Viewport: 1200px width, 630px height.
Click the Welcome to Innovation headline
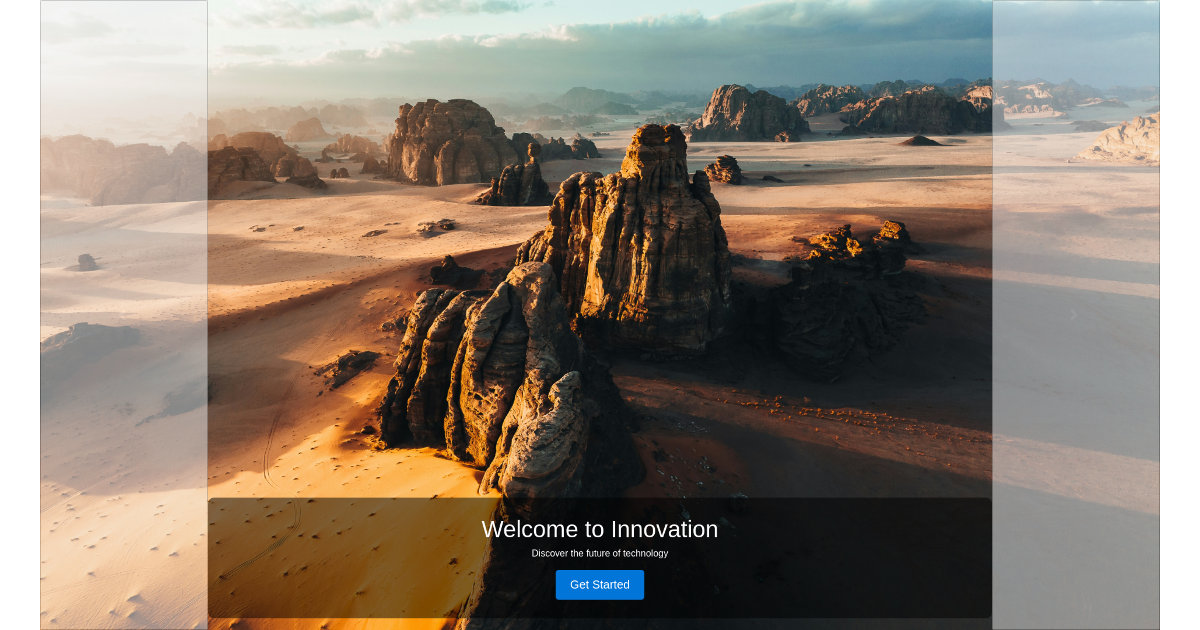coord(600,529)
